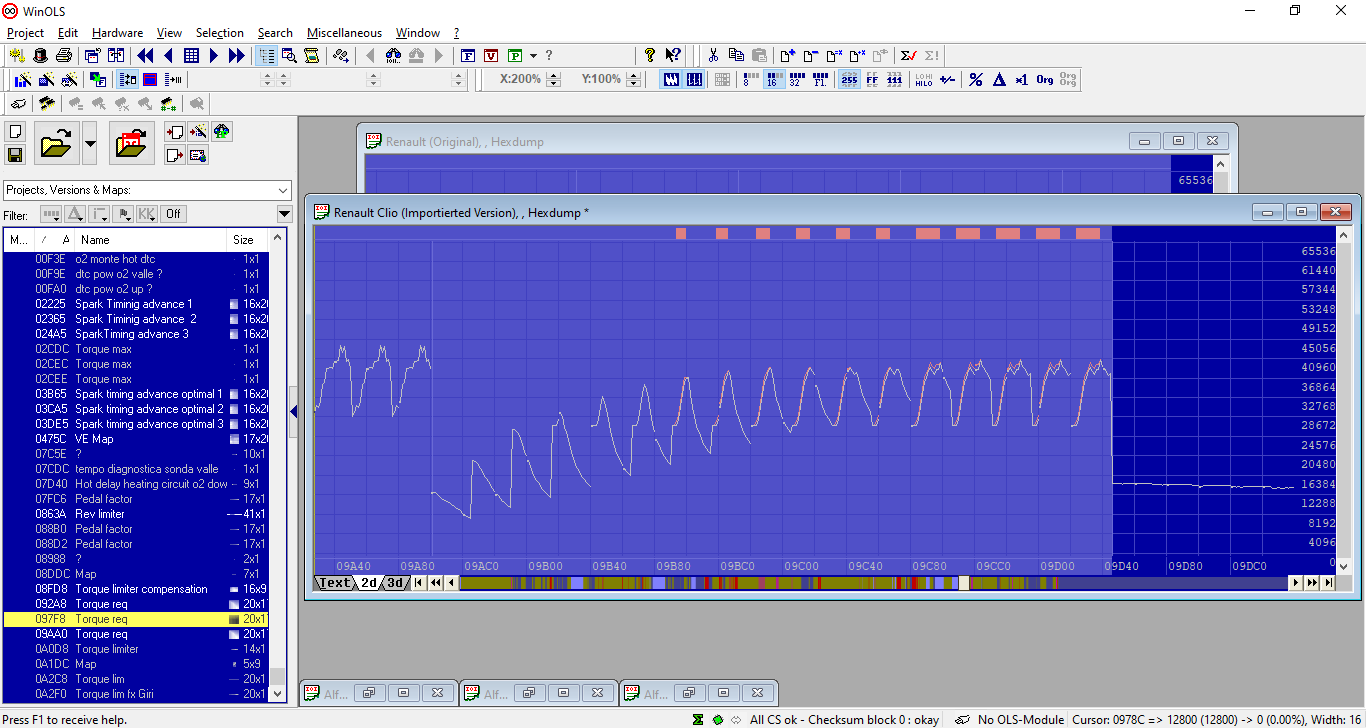The image size is (1366, 728).
Task: Toggle 32-bit data width mode
Action: [x=797, y=80]
